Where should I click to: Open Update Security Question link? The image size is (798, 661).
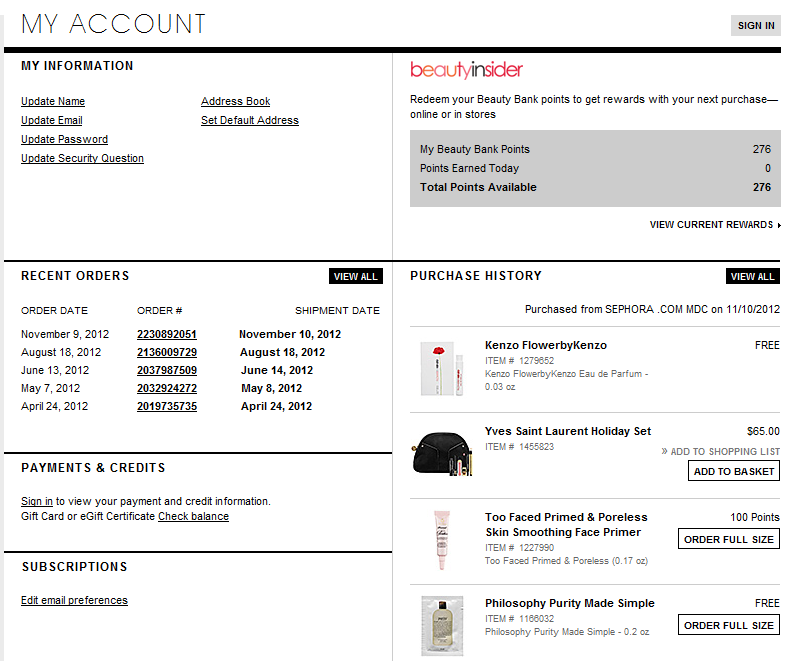82,158
